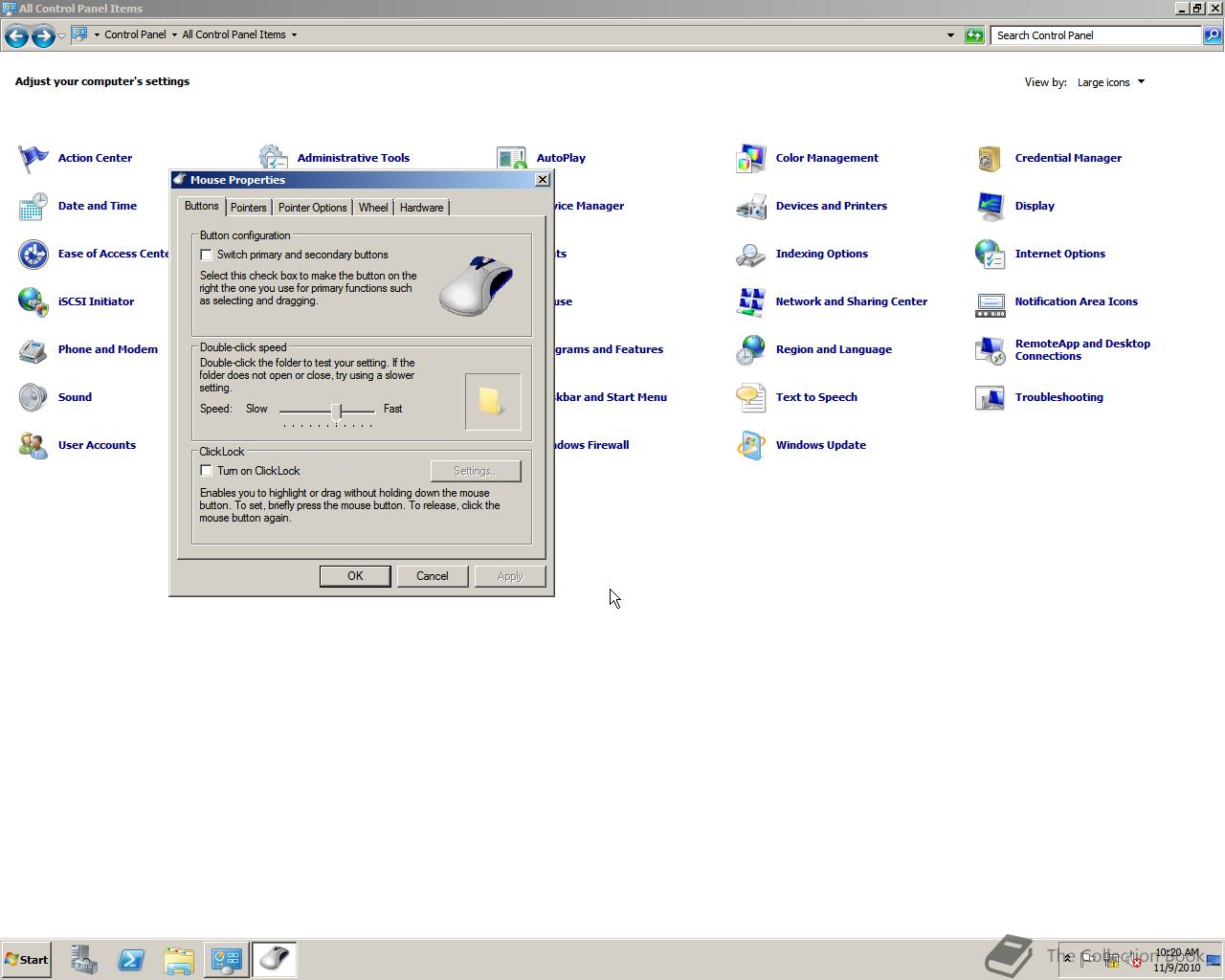Click the double-click speed slider thumb
This screenshot has height=980, width=1225.
point(337,411)
